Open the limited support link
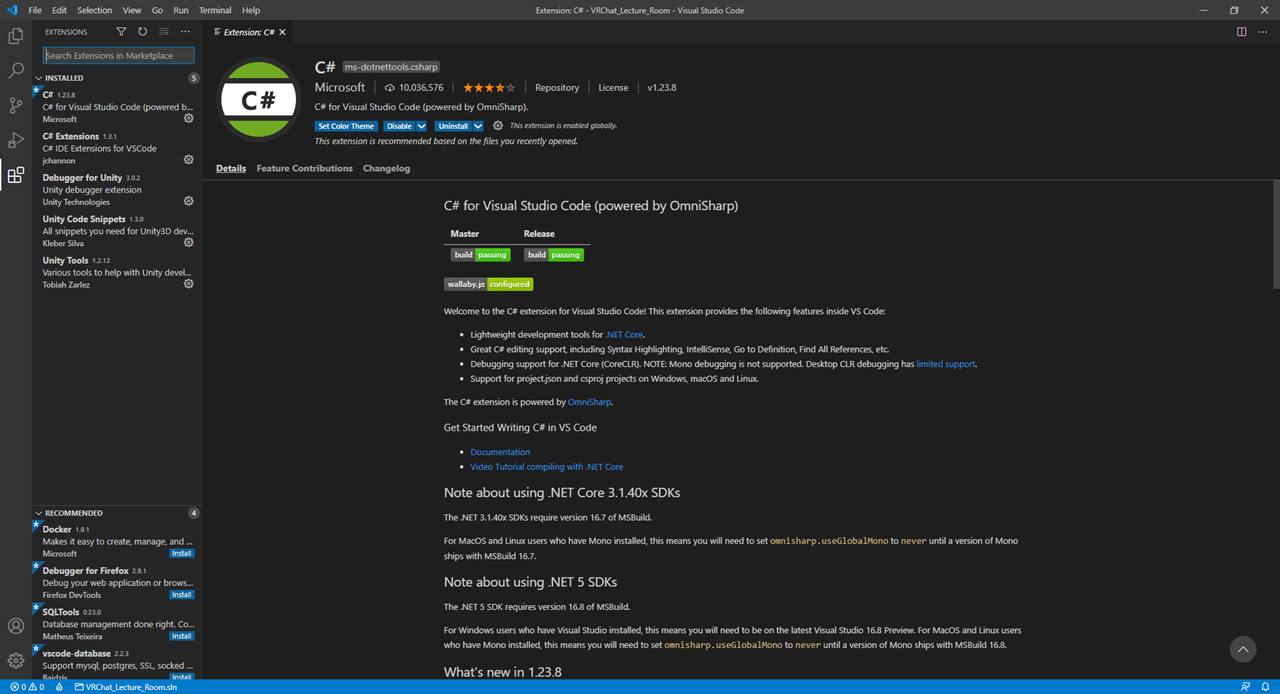1280x694 pixels. (x=945, y=364)
